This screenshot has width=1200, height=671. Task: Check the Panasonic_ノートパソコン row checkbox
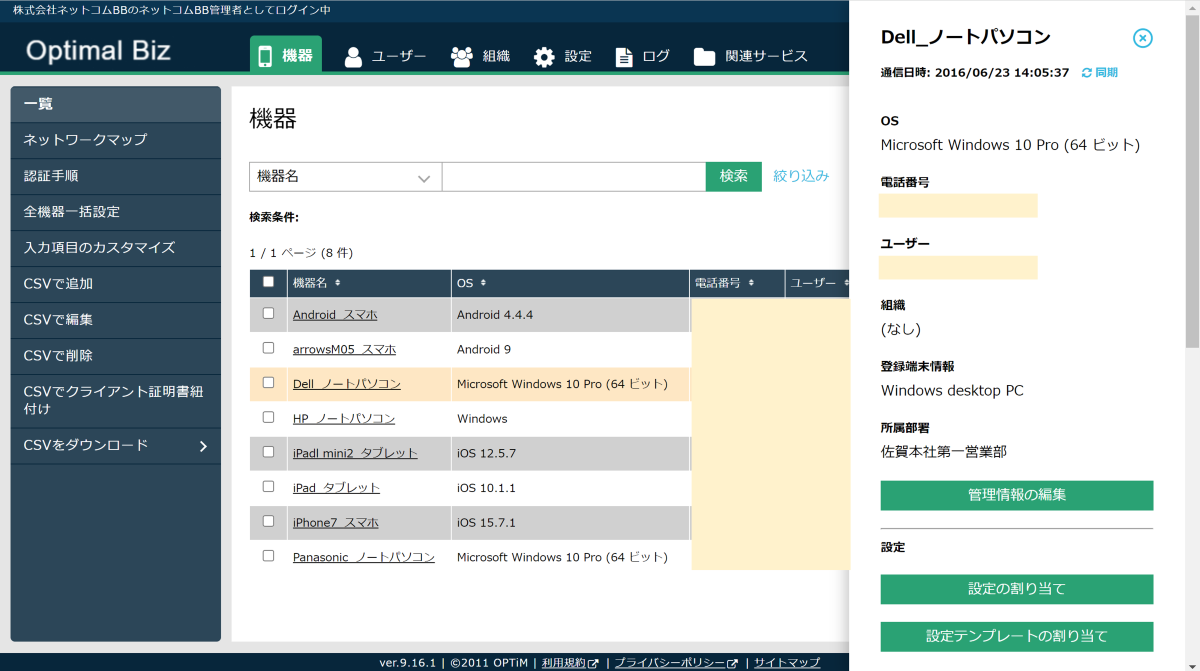point(268,555)
